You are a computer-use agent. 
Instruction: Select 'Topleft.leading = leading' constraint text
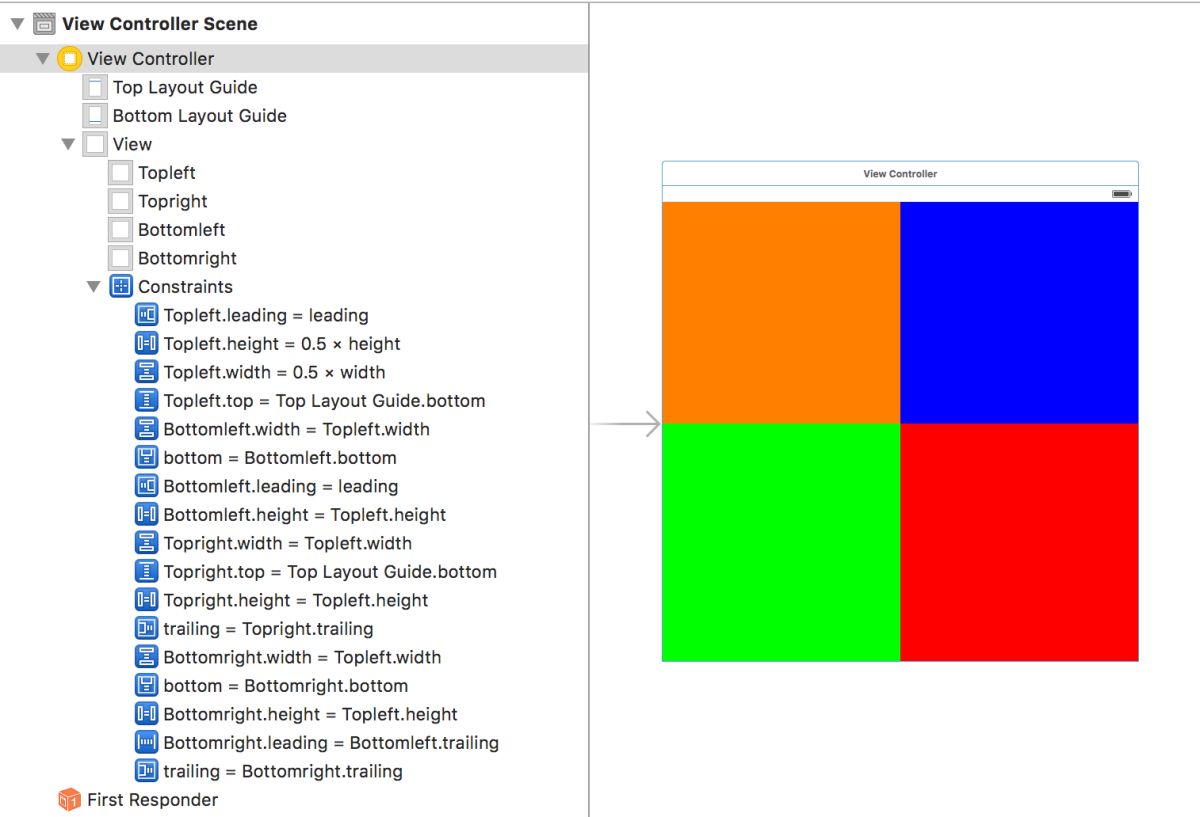[266, 315]
